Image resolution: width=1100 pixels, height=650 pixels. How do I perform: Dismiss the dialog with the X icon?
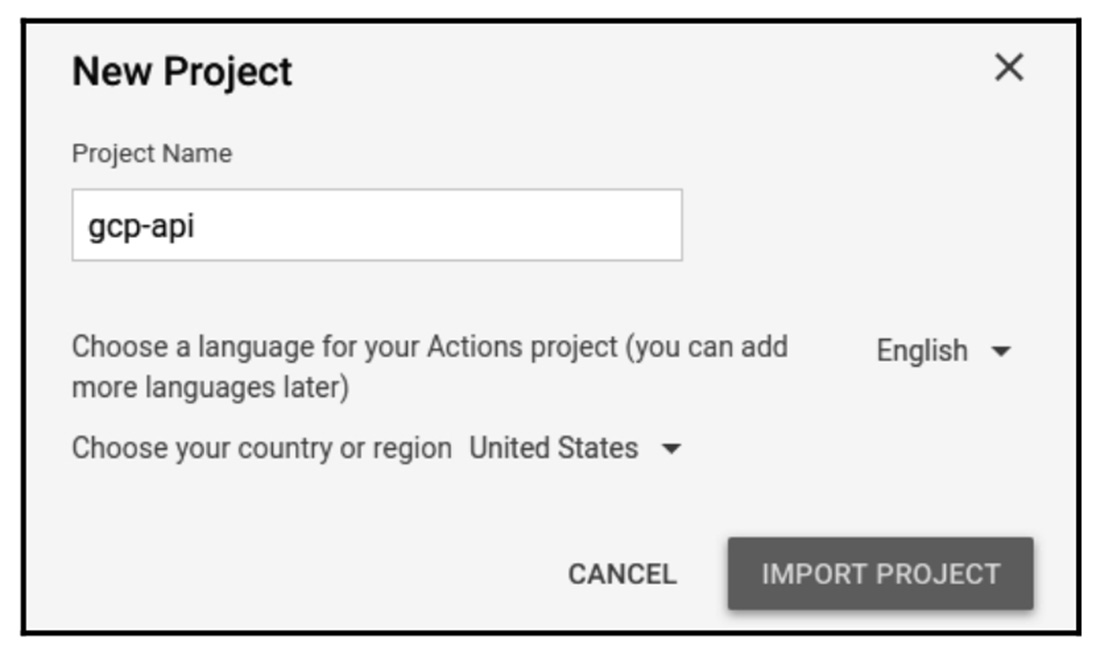(x=1009, y=68)
